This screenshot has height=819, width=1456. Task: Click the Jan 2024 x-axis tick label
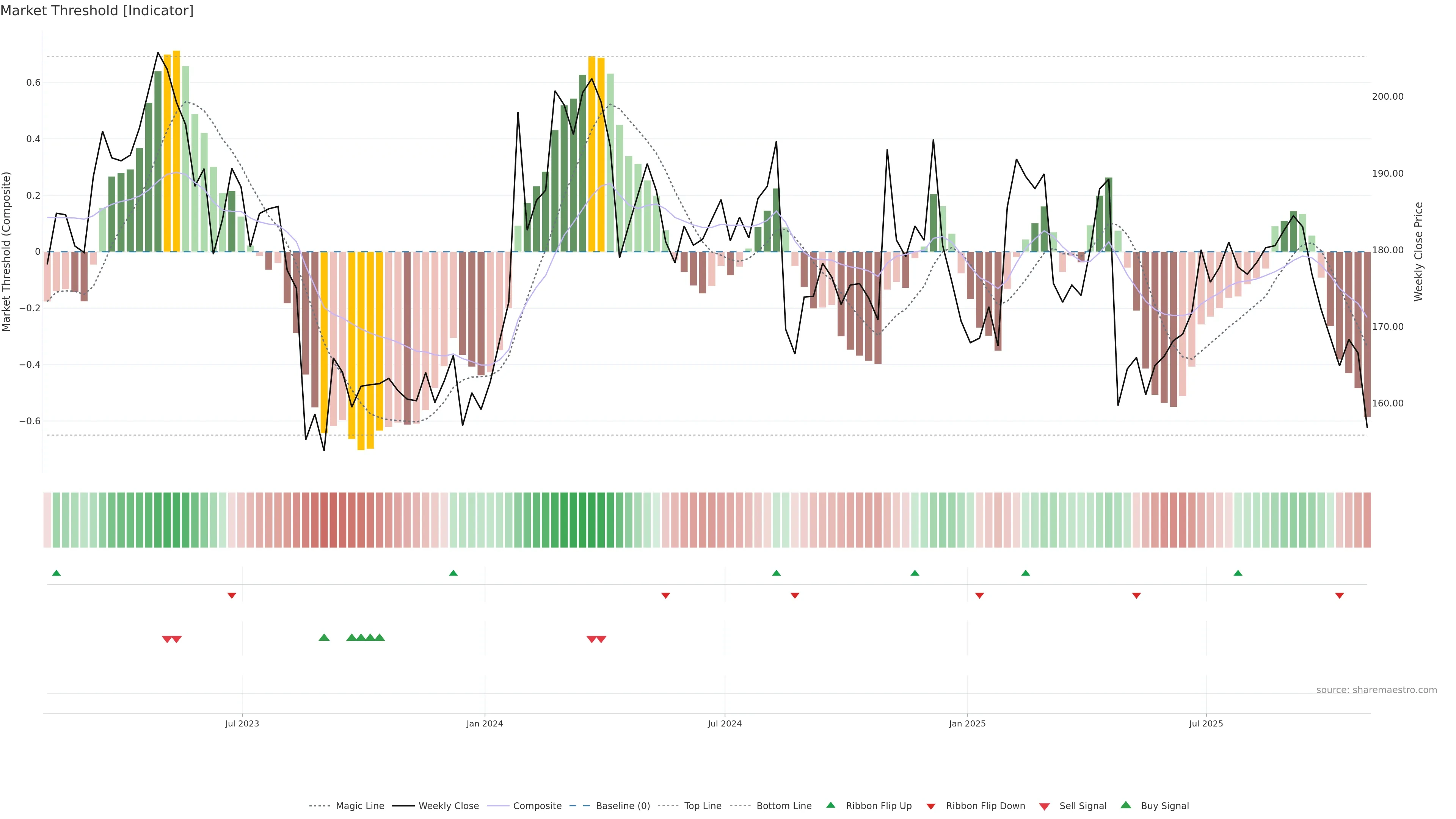click(485, 723)
